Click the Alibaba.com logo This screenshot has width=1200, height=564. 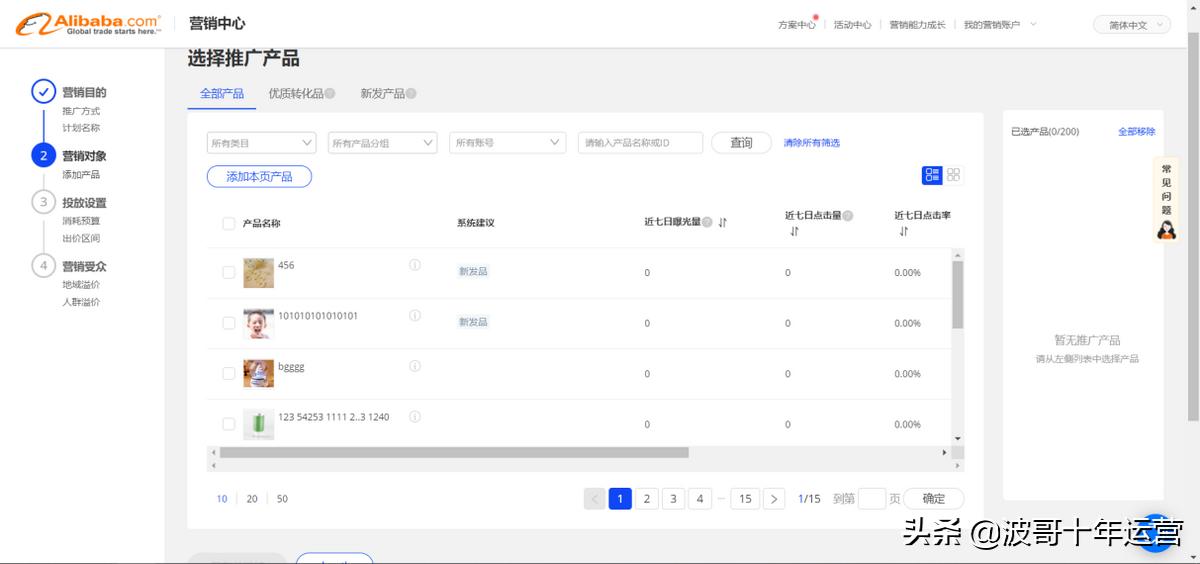(x=88, y=24)
